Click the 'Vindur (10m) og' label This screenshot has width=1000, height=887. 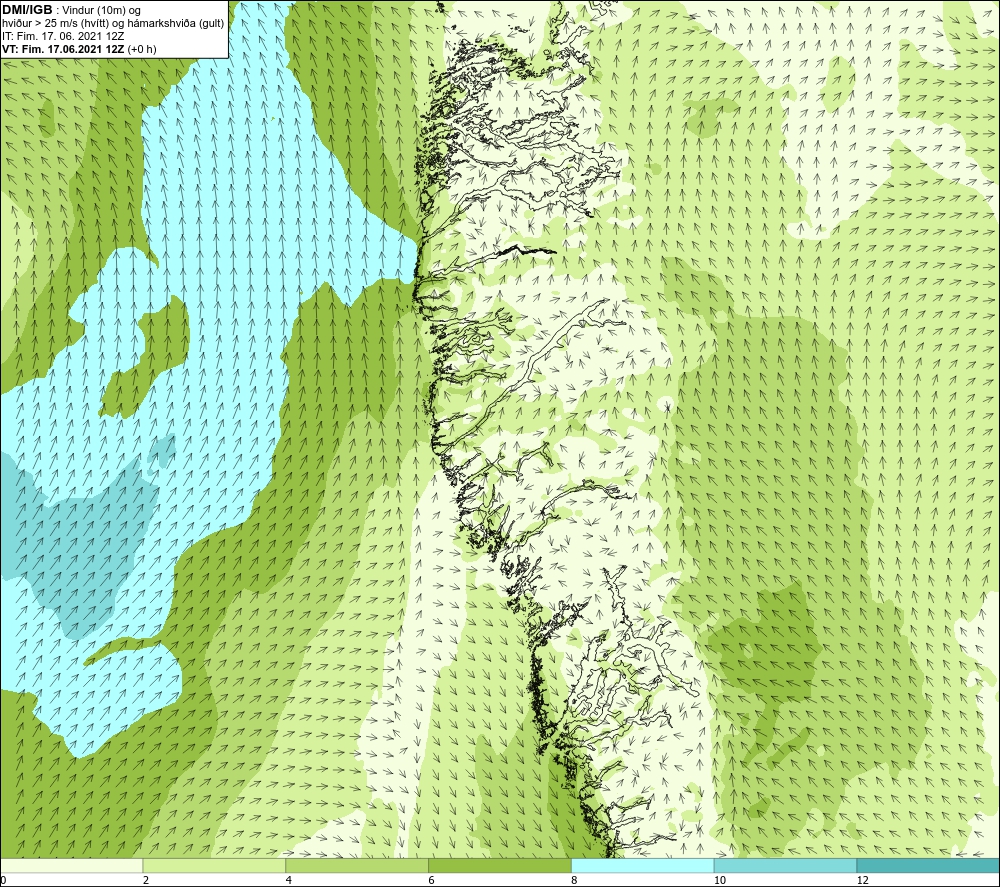[102, 11]
